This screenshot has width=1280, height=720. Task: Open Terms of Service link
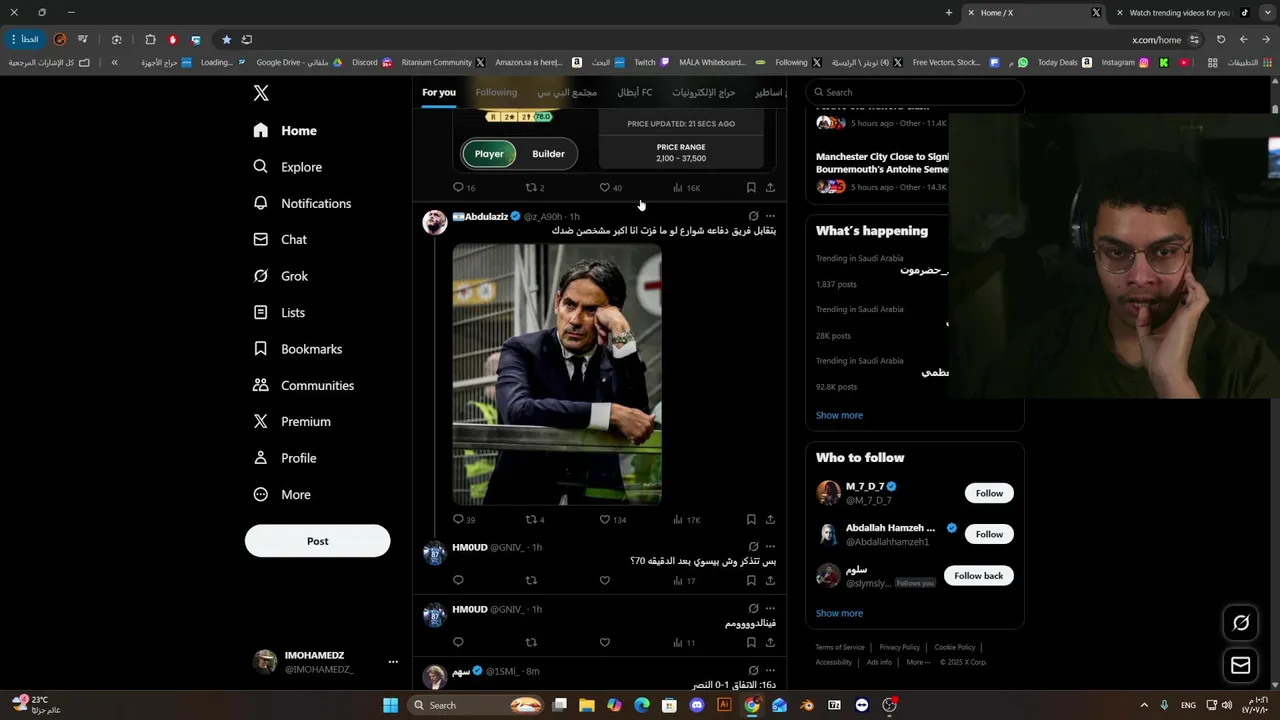[840, 647]
